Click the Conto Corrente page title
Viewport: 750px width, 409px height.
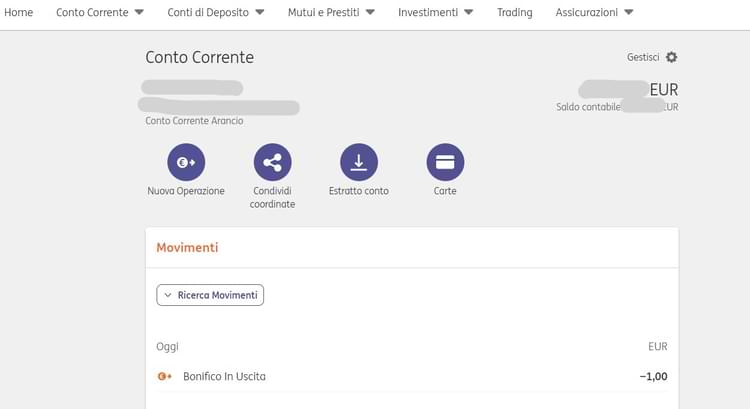(x=199, y=57)
